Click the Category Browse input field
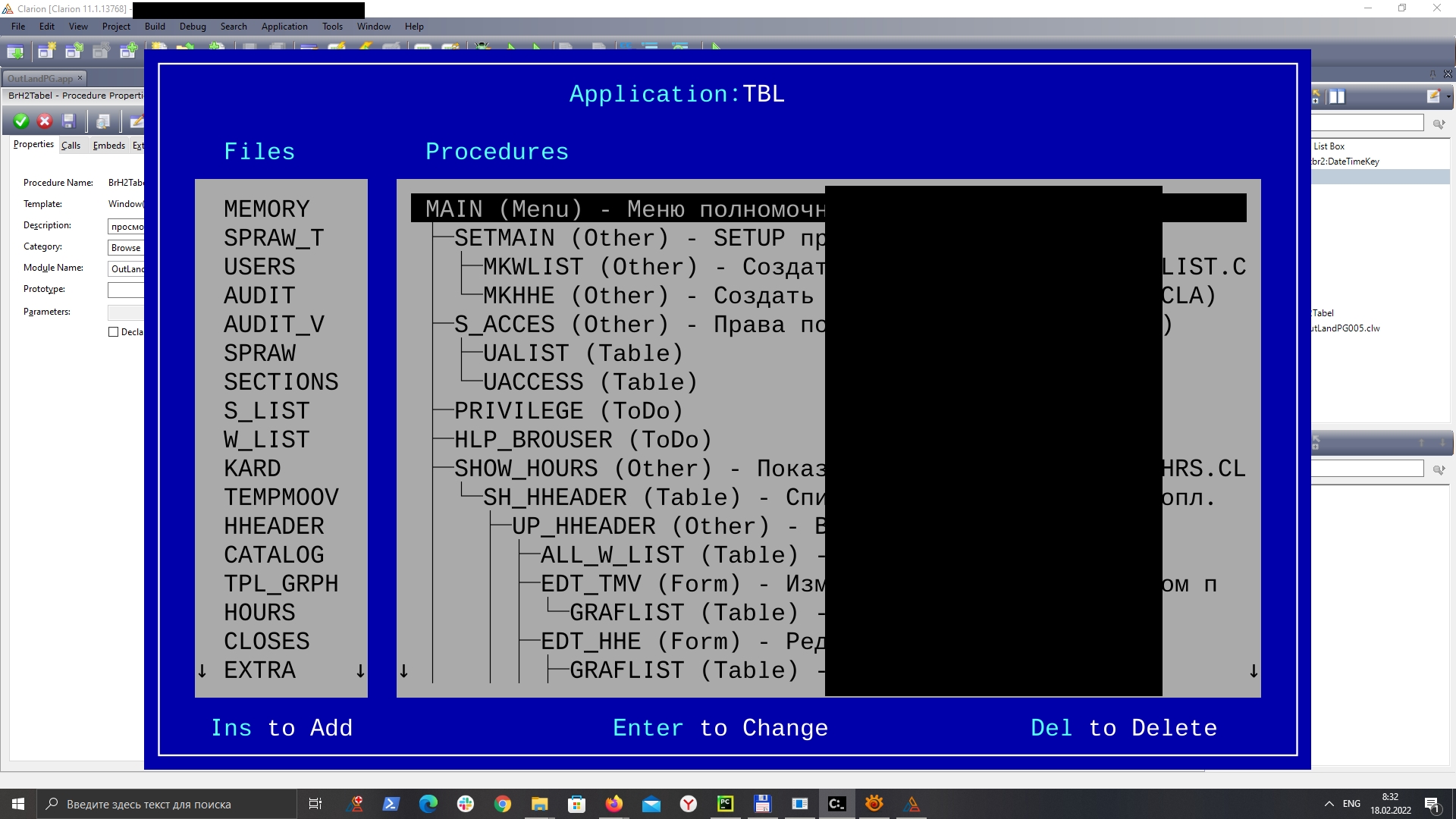Screen dimensions: 1456x819 point(126,248)
